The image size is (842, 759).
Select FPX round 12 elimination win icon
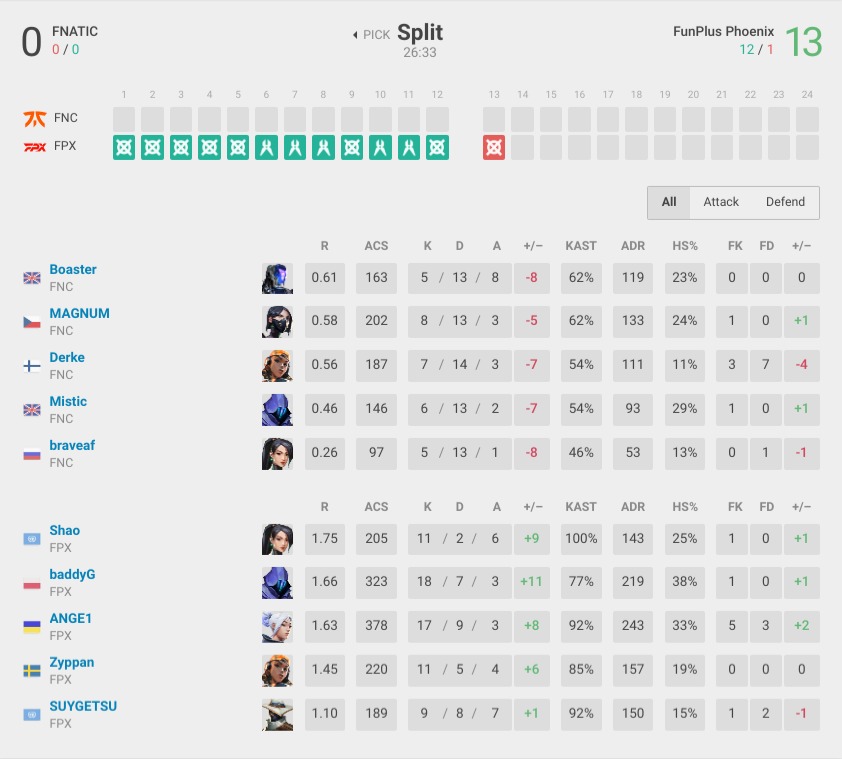click(437, 147)
